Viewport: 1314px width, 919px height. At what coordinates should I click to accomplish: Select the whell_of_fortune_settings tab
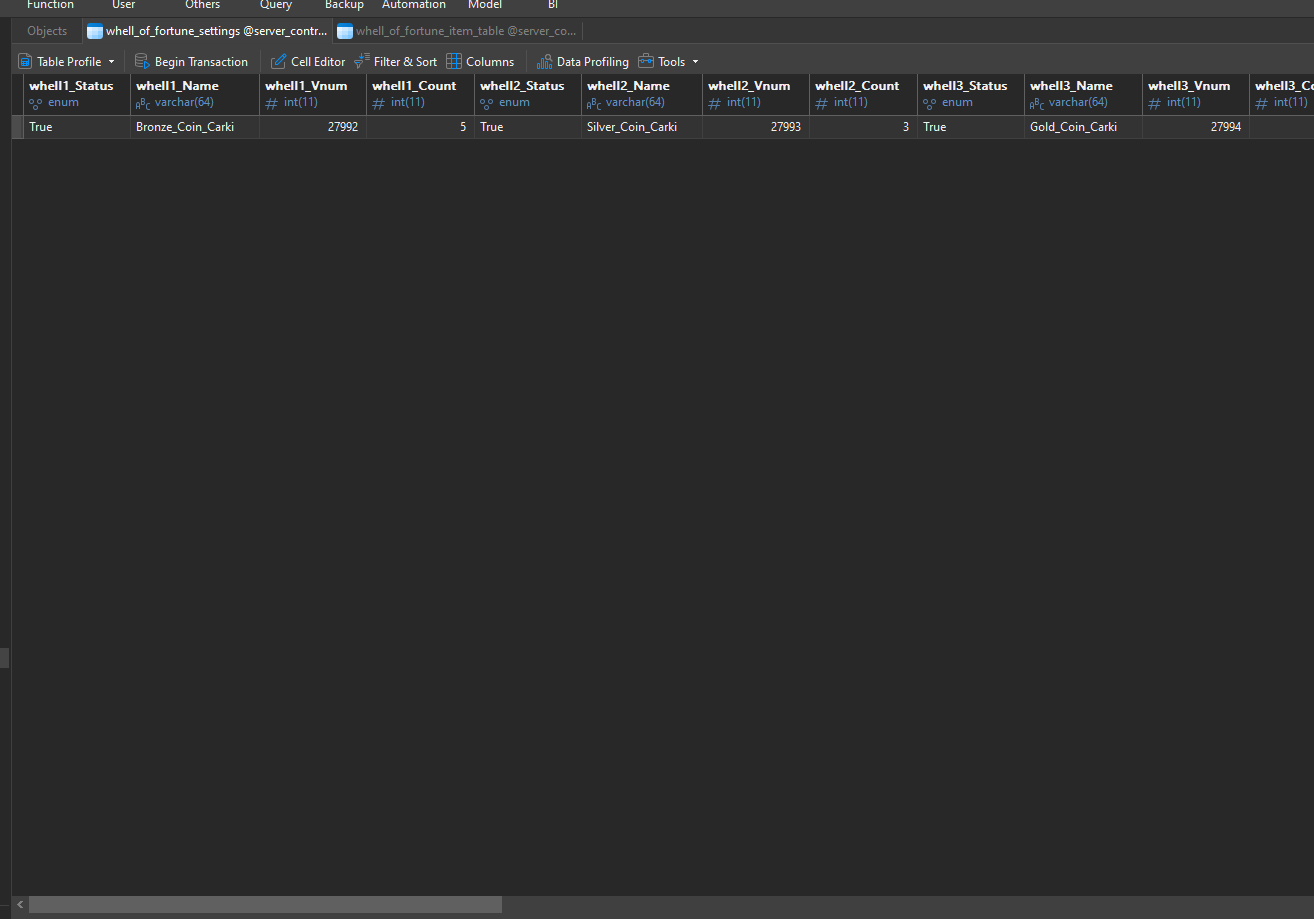tap(207, 31)
